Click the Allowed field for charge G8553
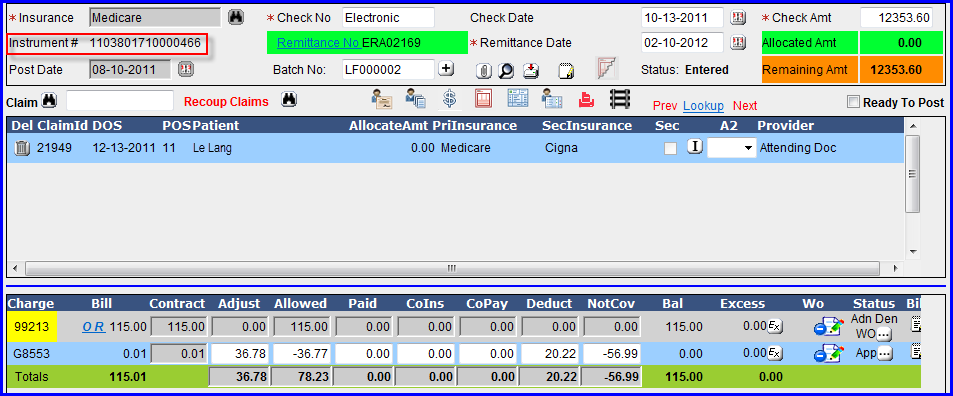 (301, 353)
